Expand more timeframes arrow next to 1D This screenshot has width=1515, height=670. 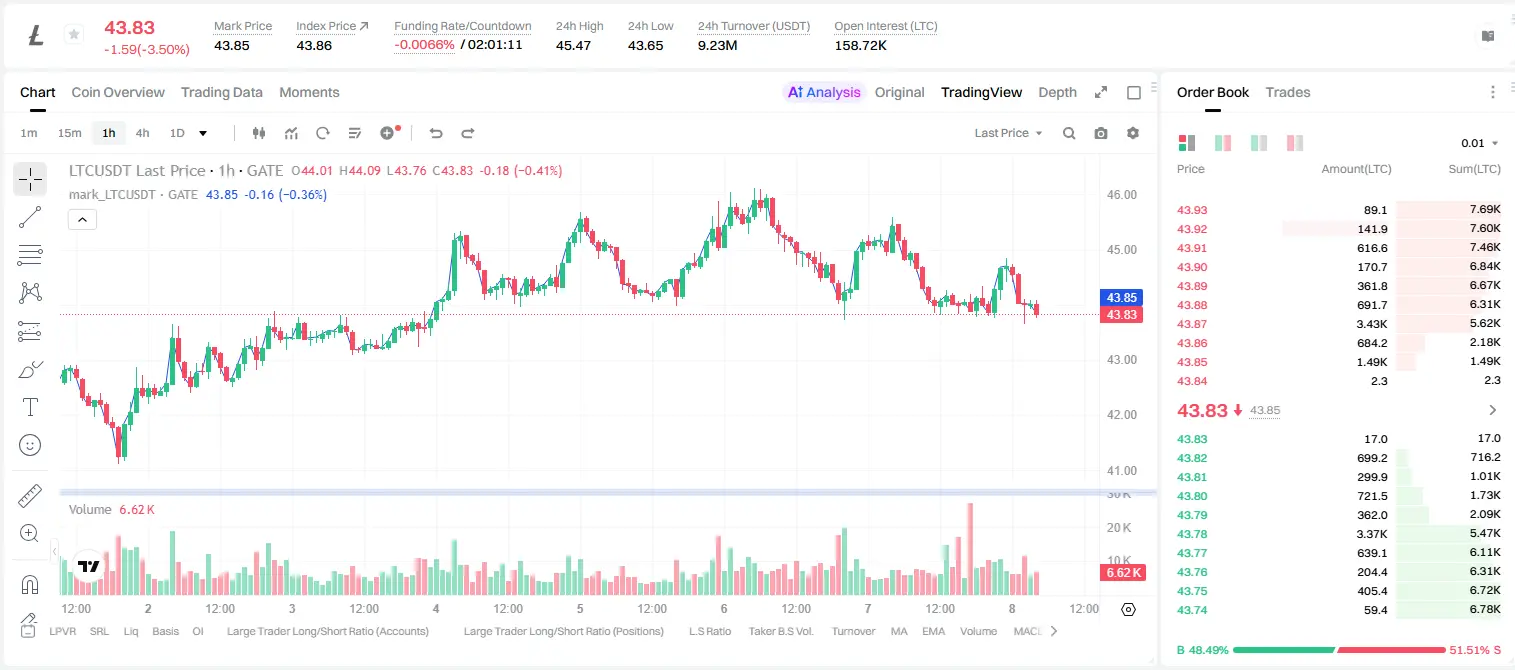coord(203,133)
